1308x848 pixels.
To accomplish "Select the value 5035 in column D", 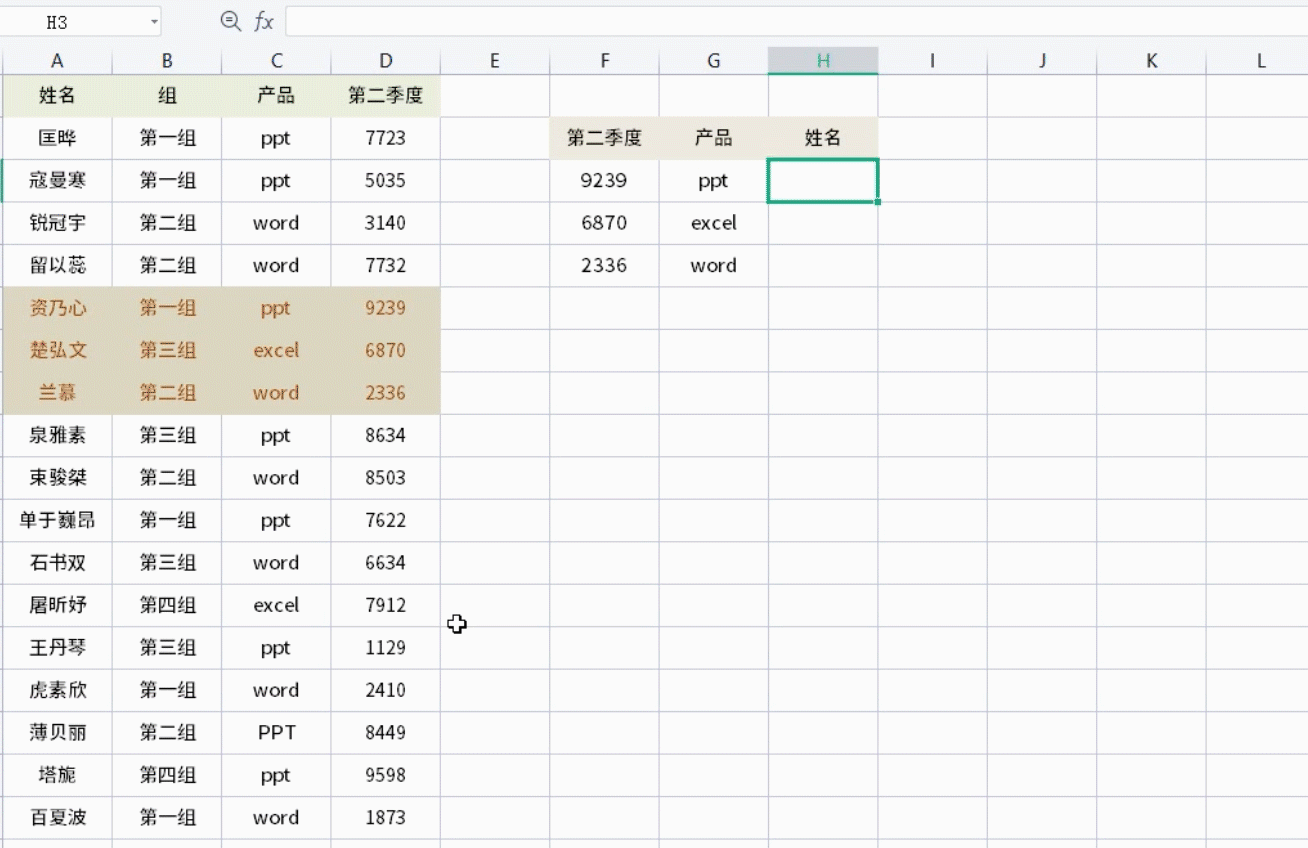I will pos(386,181).
